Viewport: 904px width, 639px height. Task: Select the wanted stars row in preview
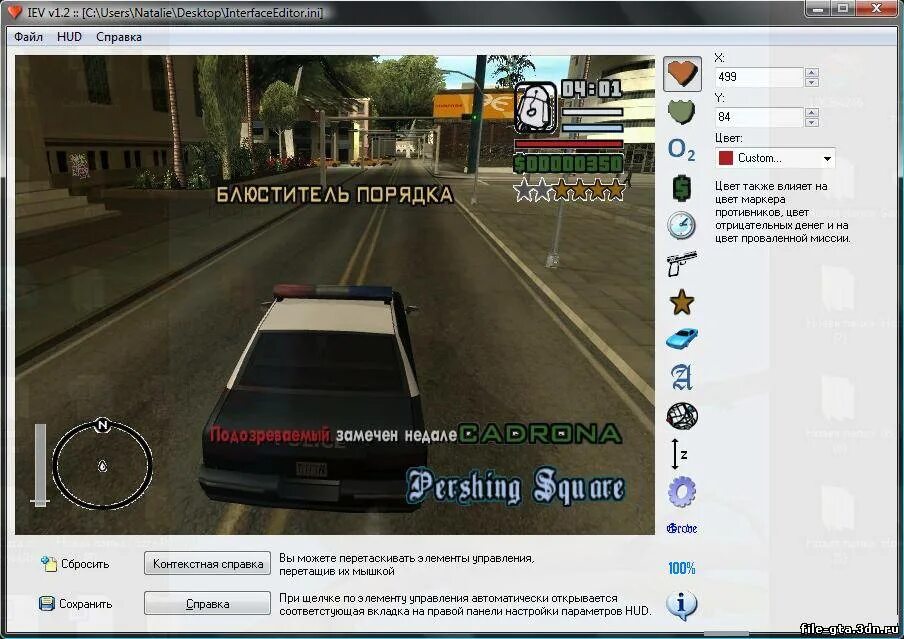point(570,189)
